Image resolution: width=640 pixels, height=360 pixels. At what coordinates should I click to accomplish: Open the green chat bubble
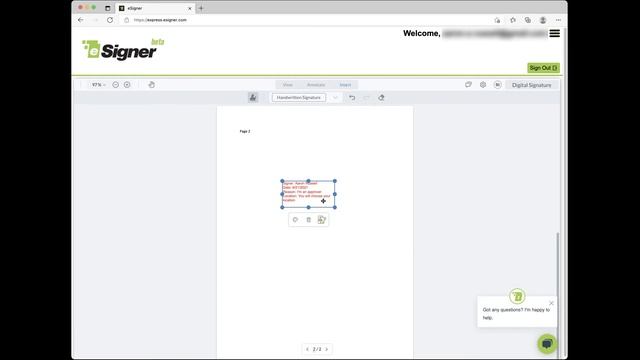(x=547, y=344)
